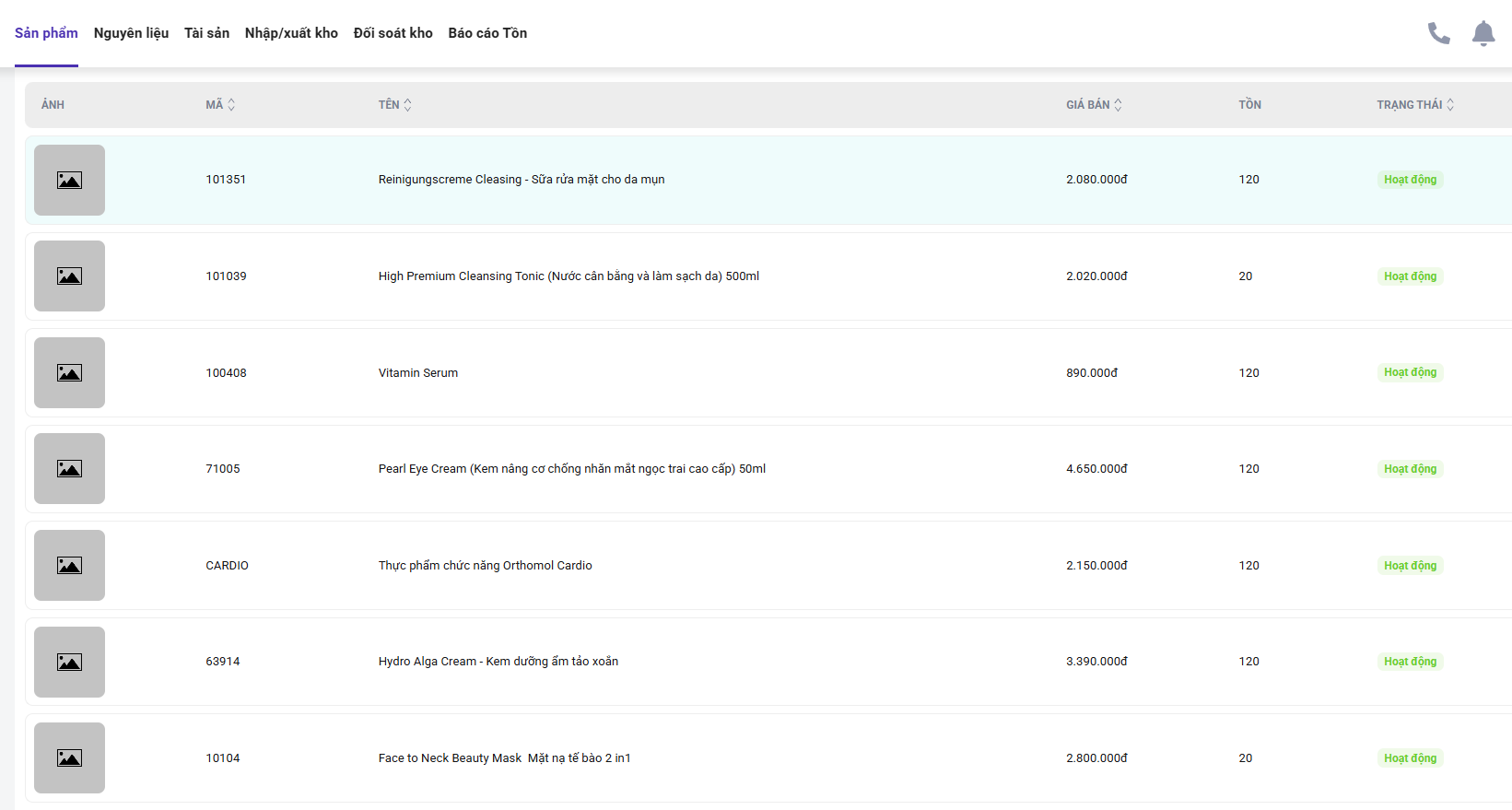
Task: Open Pearl Eye Cream product name
Action: pos(572,469)
